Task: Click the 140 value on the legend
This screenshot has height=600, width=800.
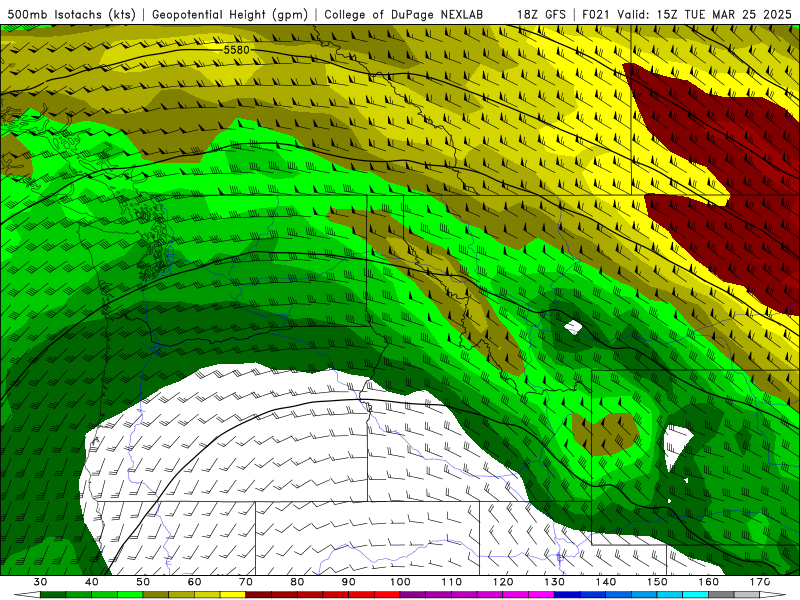Action: click(606, 582)
